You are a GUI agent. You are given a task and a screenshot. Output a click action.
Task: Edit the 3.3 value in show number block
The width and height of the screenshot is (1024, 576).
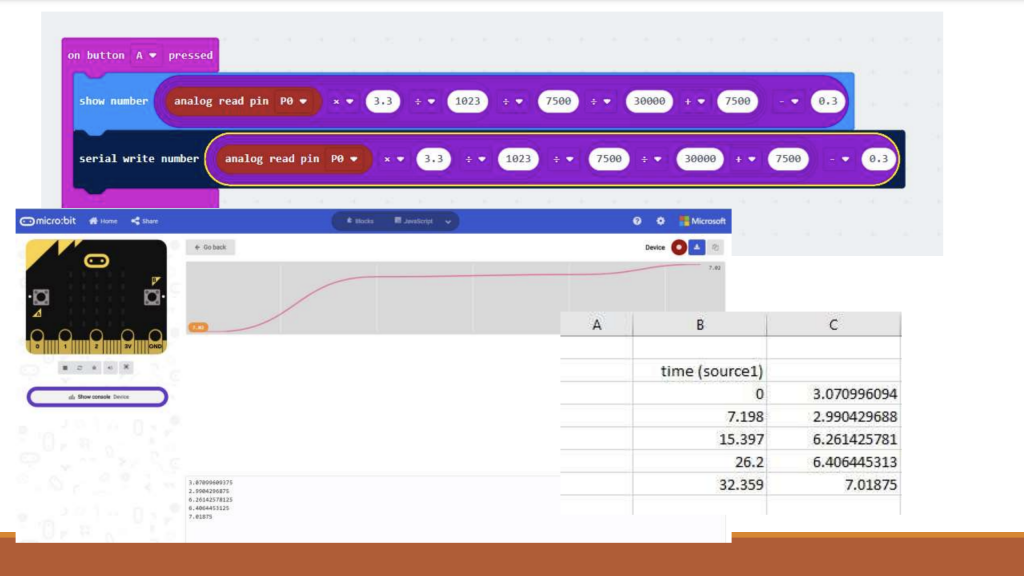383,101
